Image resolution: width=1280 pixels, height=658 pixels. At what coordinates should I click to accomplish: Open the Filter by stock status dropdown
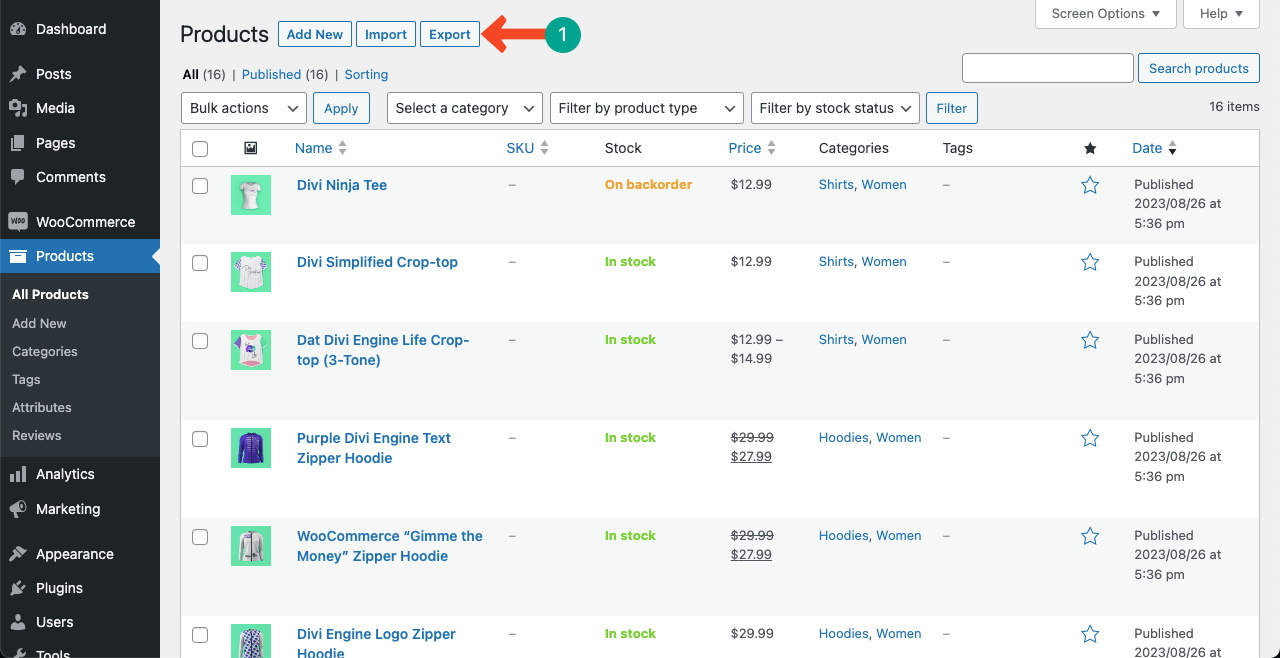pos(835,108)
